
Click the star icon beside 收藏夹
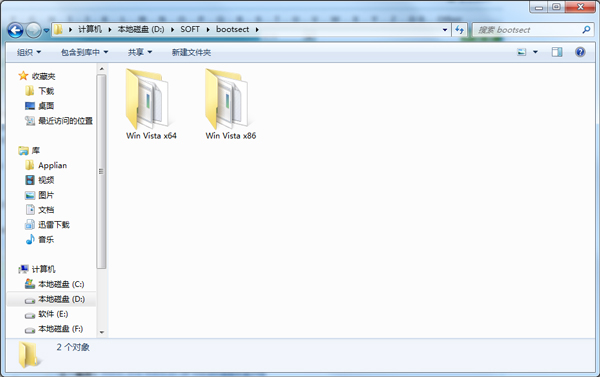point(23,76)
